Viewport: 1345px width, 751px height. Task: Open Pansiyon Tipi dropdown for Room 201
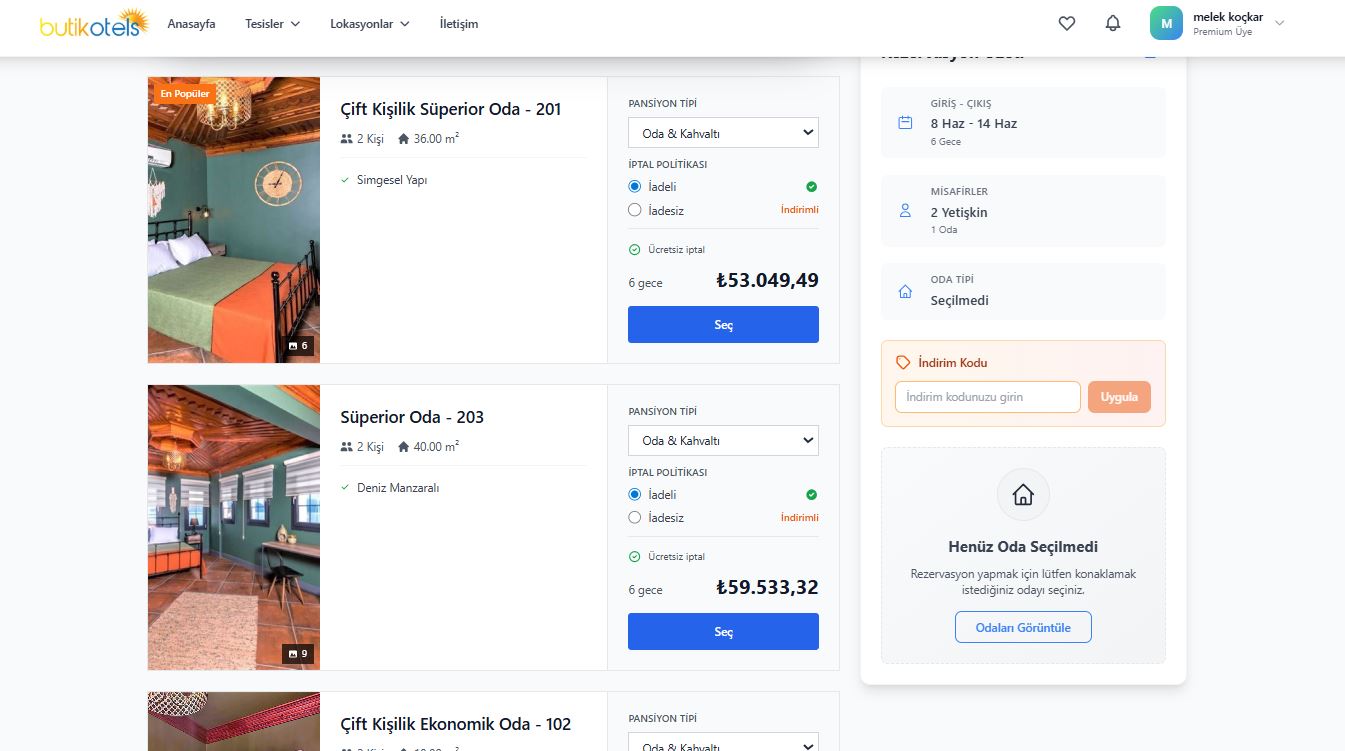pyautogui.click(x=723, y=133)
